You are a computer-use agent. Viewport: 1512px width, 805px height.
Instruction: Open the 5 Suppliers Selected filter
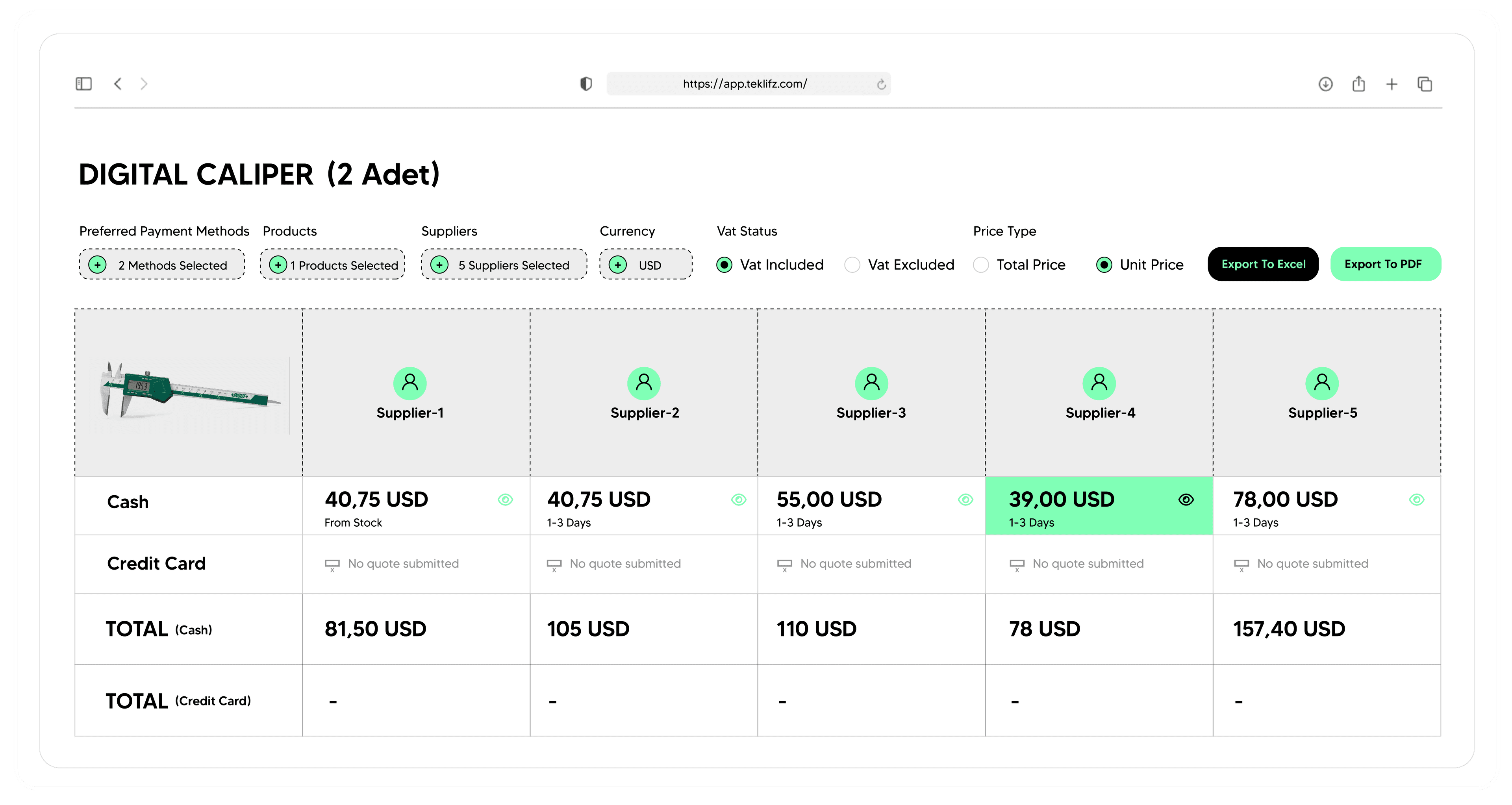coord(503,265)
